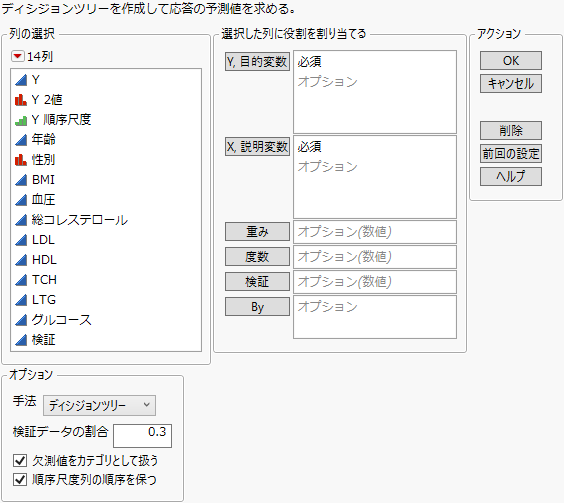Select column name LTG

coord(44,300)
